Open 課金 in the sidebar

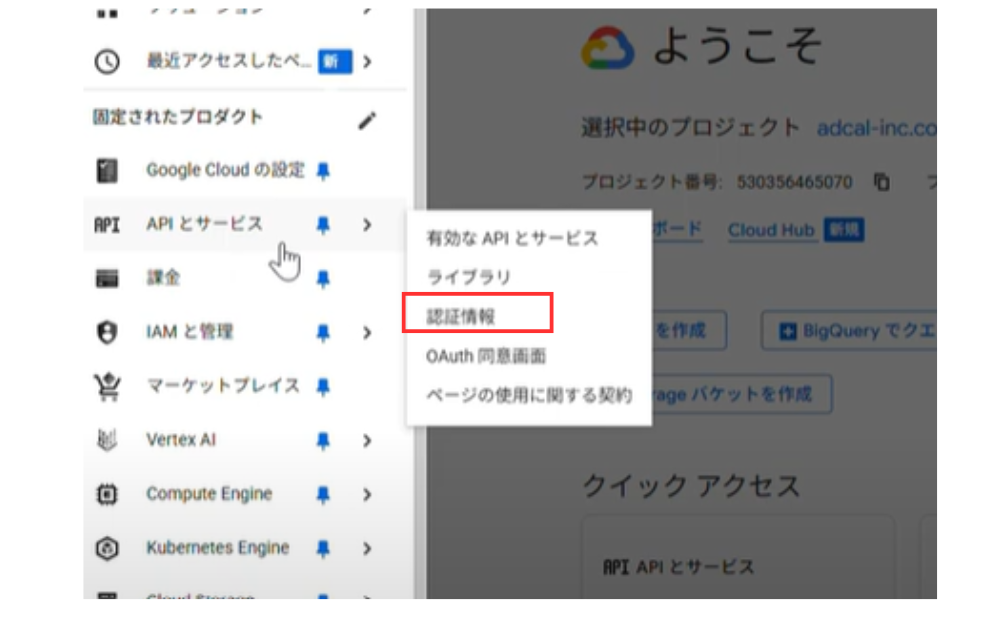coord(163,278)
